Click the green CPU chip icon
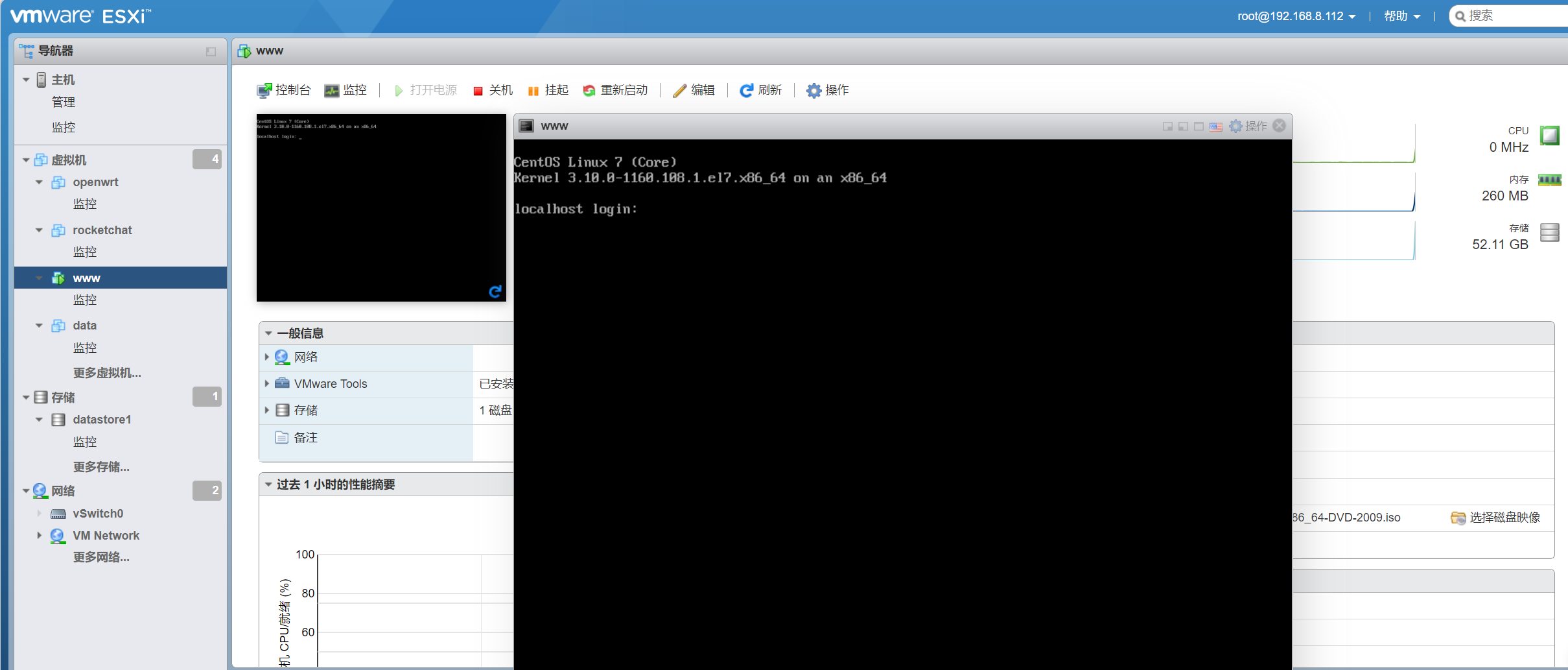1568x670 pixels. pos(1549,136)
